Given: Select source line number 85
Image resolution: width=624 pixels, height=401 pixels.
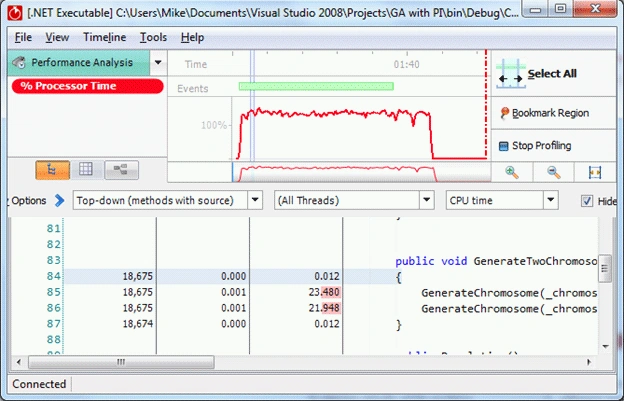Looking at the screenshot, I should [53, 292].
